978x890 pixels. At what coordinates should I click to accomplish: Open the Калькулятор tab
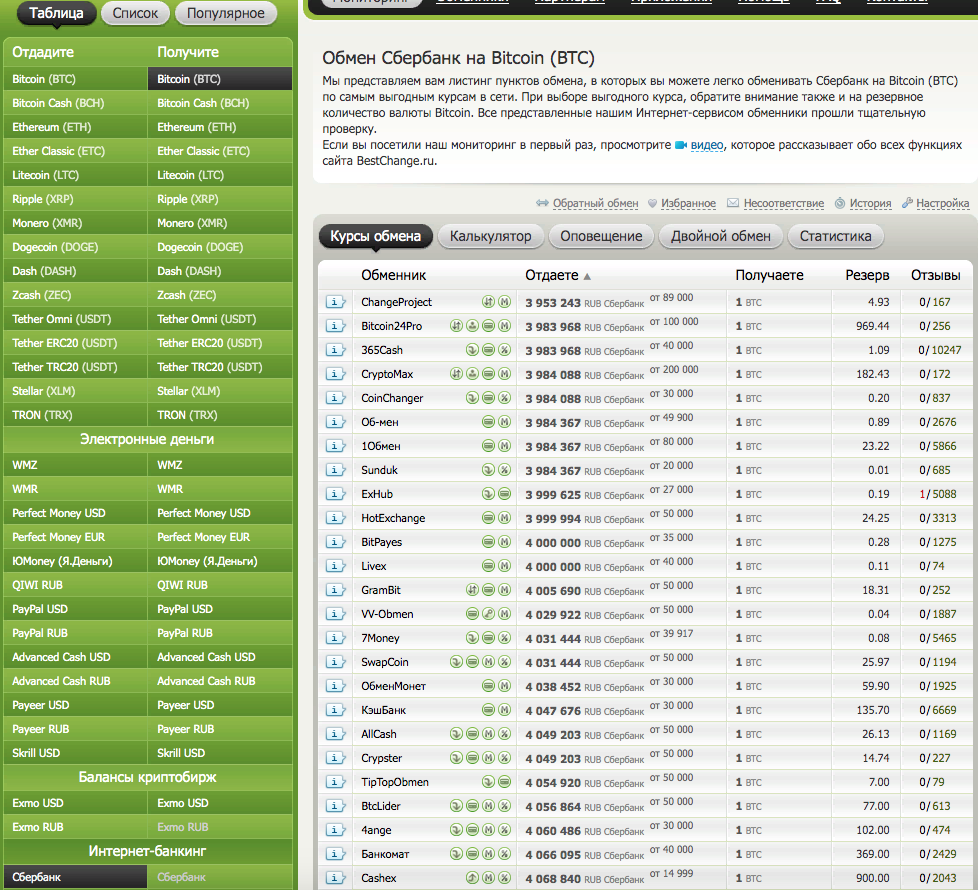(491, 236)
